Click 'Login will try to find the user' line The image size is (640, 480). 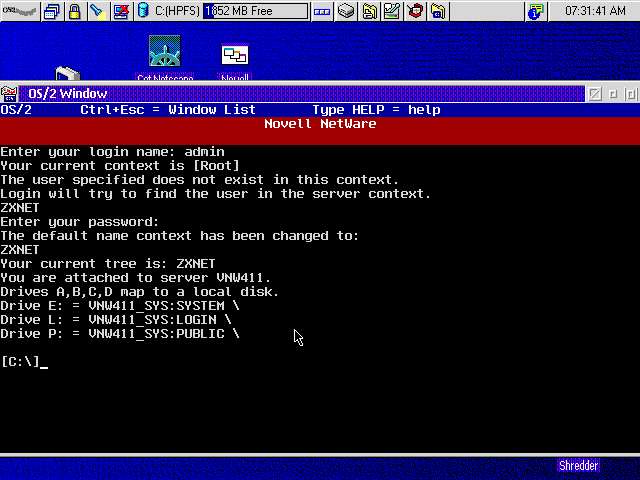[216, 193]
